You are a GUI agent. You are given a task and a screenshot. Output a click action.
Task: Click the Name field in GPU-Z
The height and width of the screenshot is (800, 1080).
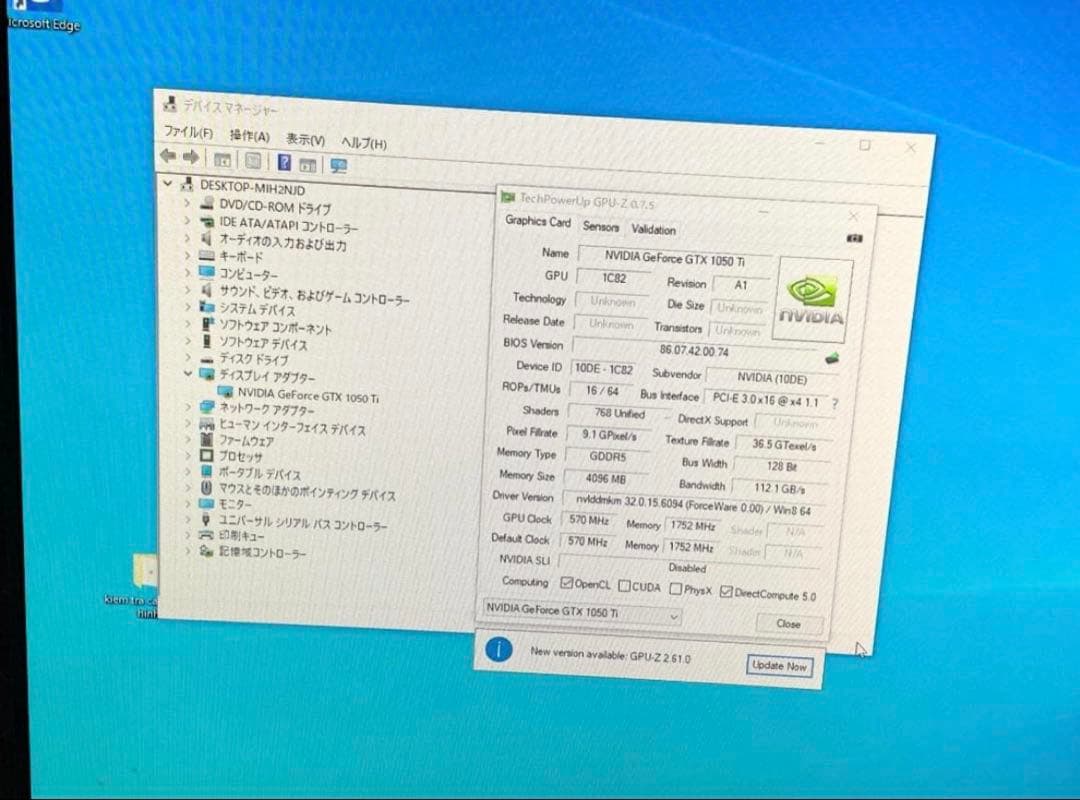674,260
